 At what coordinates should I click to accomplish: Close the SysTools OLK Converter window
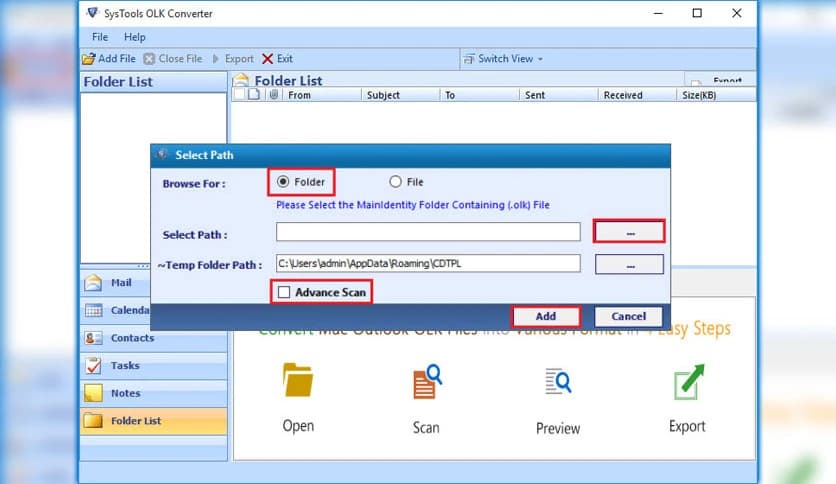736,13
